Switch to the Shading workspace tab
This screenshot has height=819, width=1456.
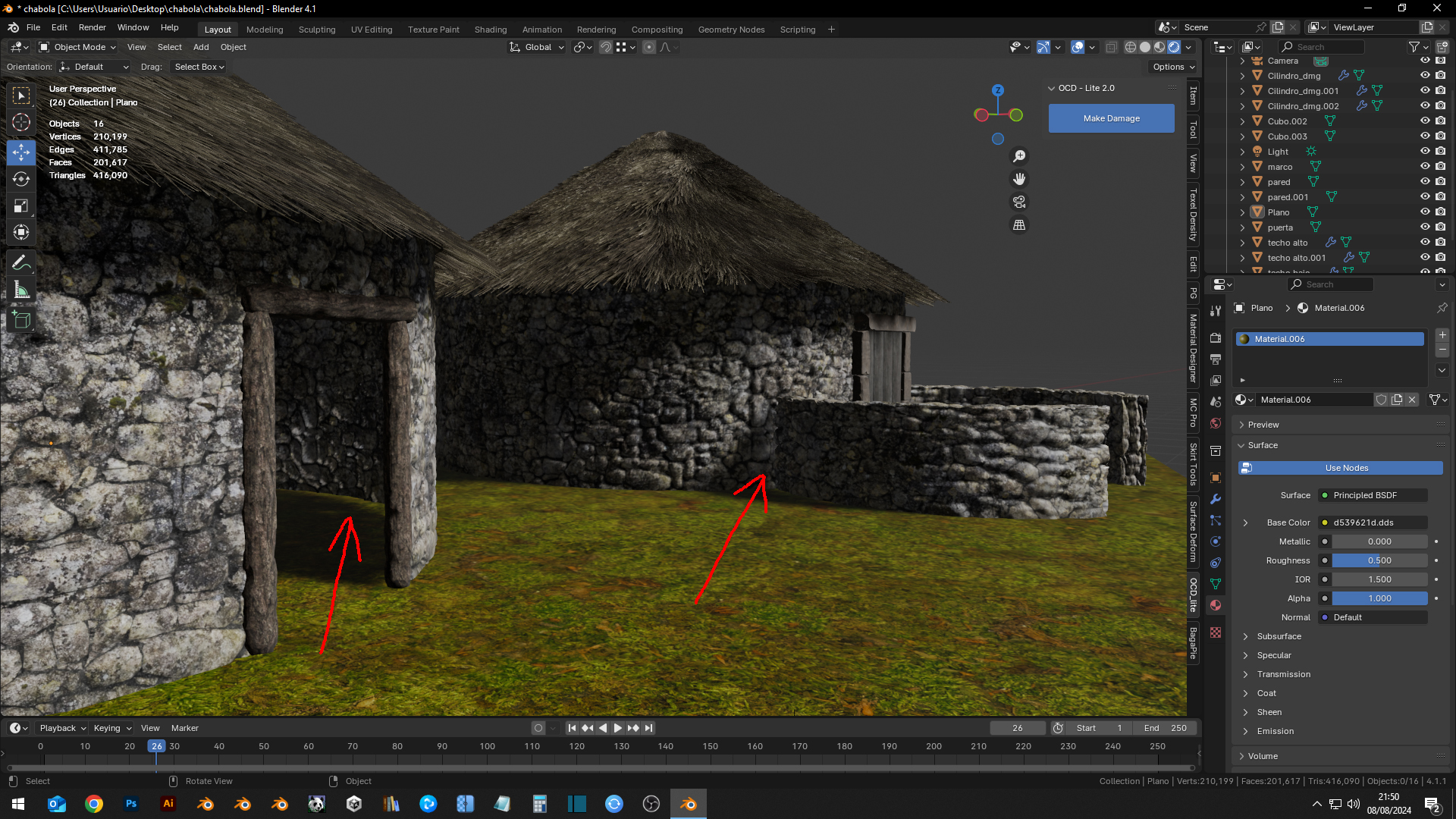point(490,30)
